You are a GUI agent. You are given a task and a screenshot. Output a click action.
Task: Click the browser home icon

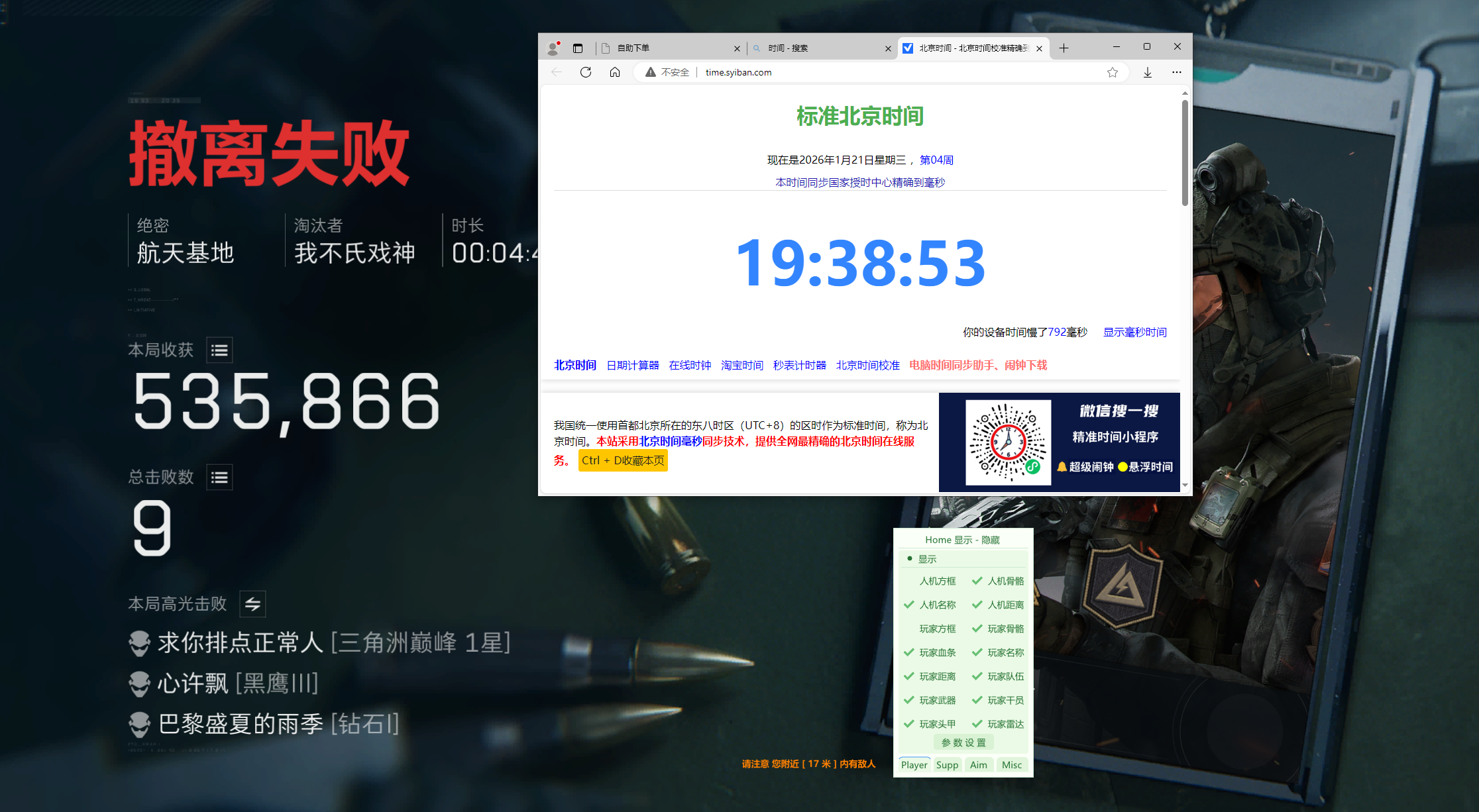pos(615,72)
